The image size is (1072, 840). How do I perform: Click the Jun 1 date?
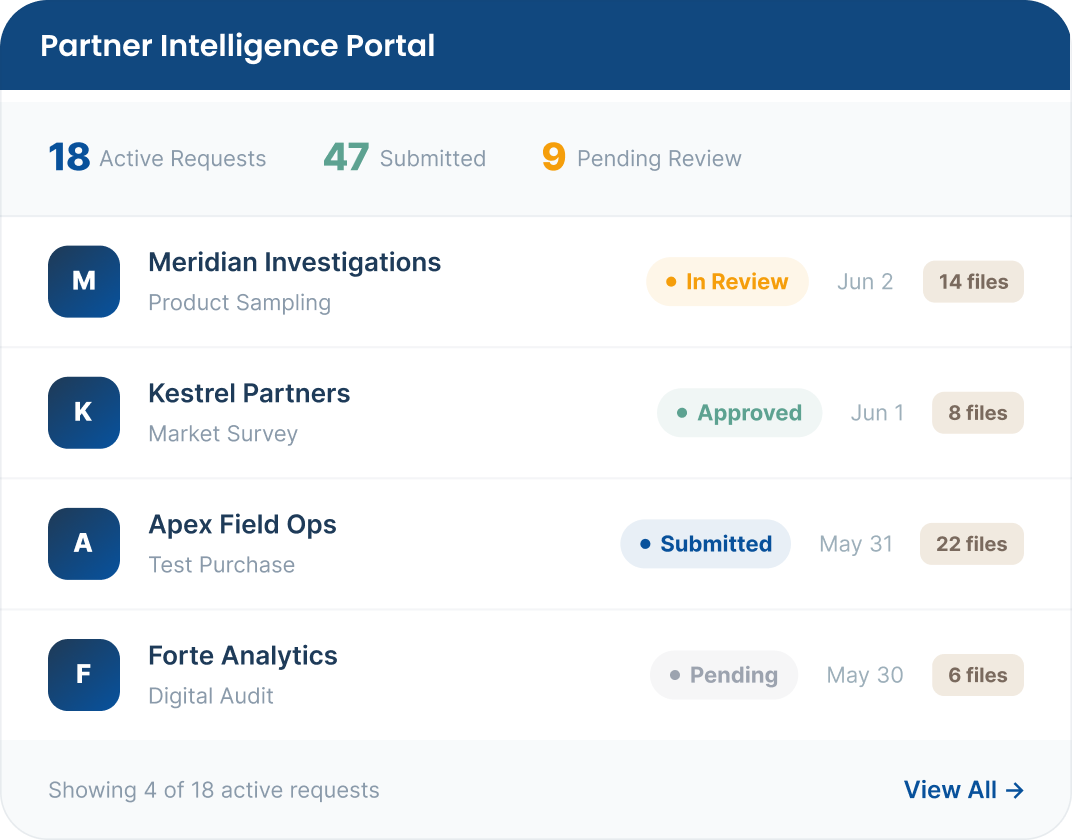pyautogui.click(x=877, y=413)
